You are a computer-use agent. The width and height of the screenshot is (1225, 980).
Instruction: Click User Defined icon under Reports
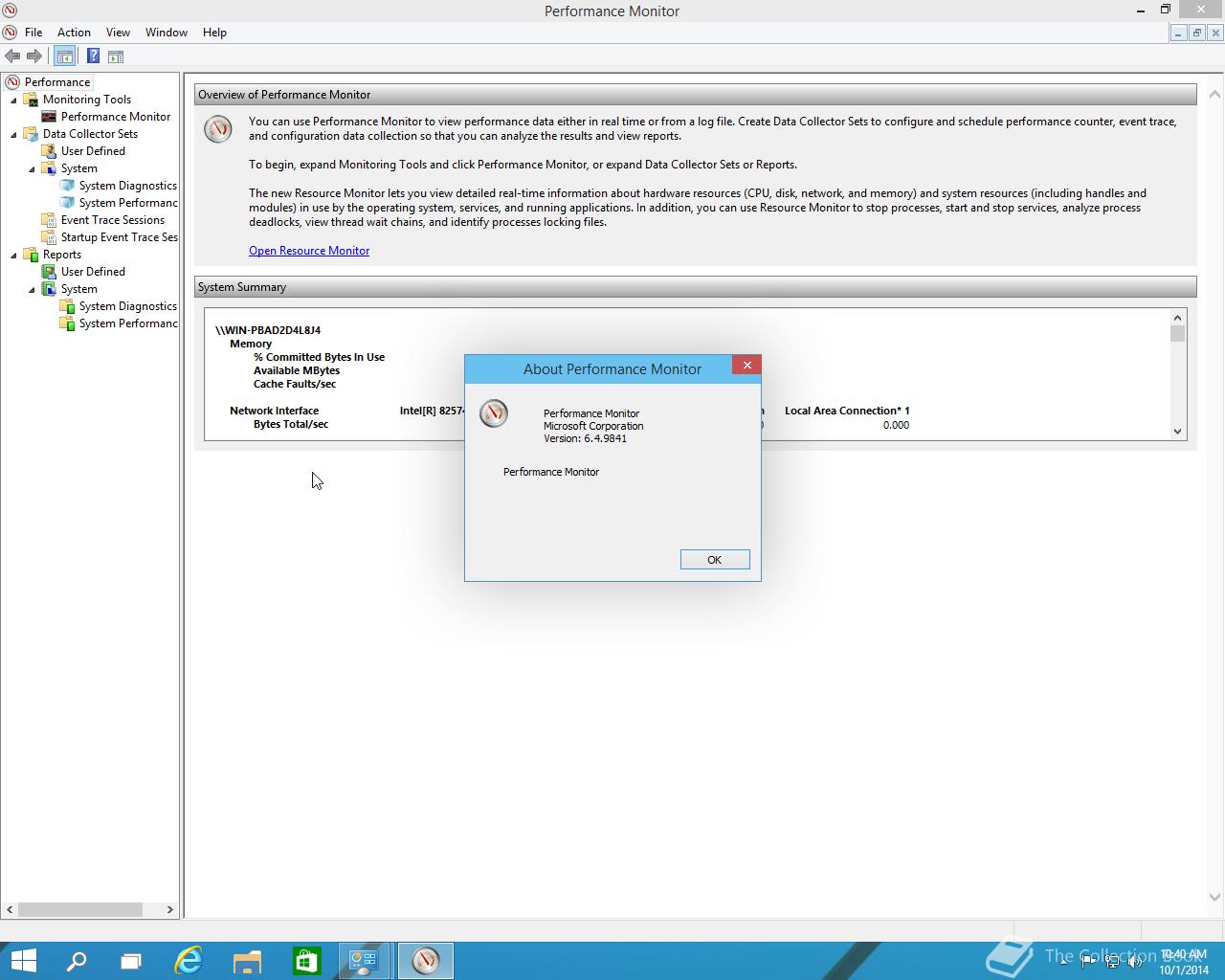49,272
